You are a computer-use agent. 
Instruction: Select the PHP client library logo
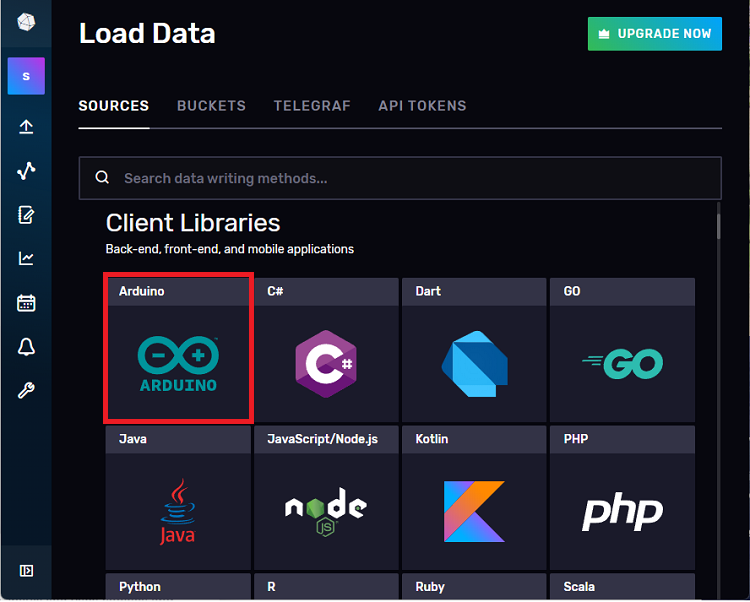coord(622,512)
